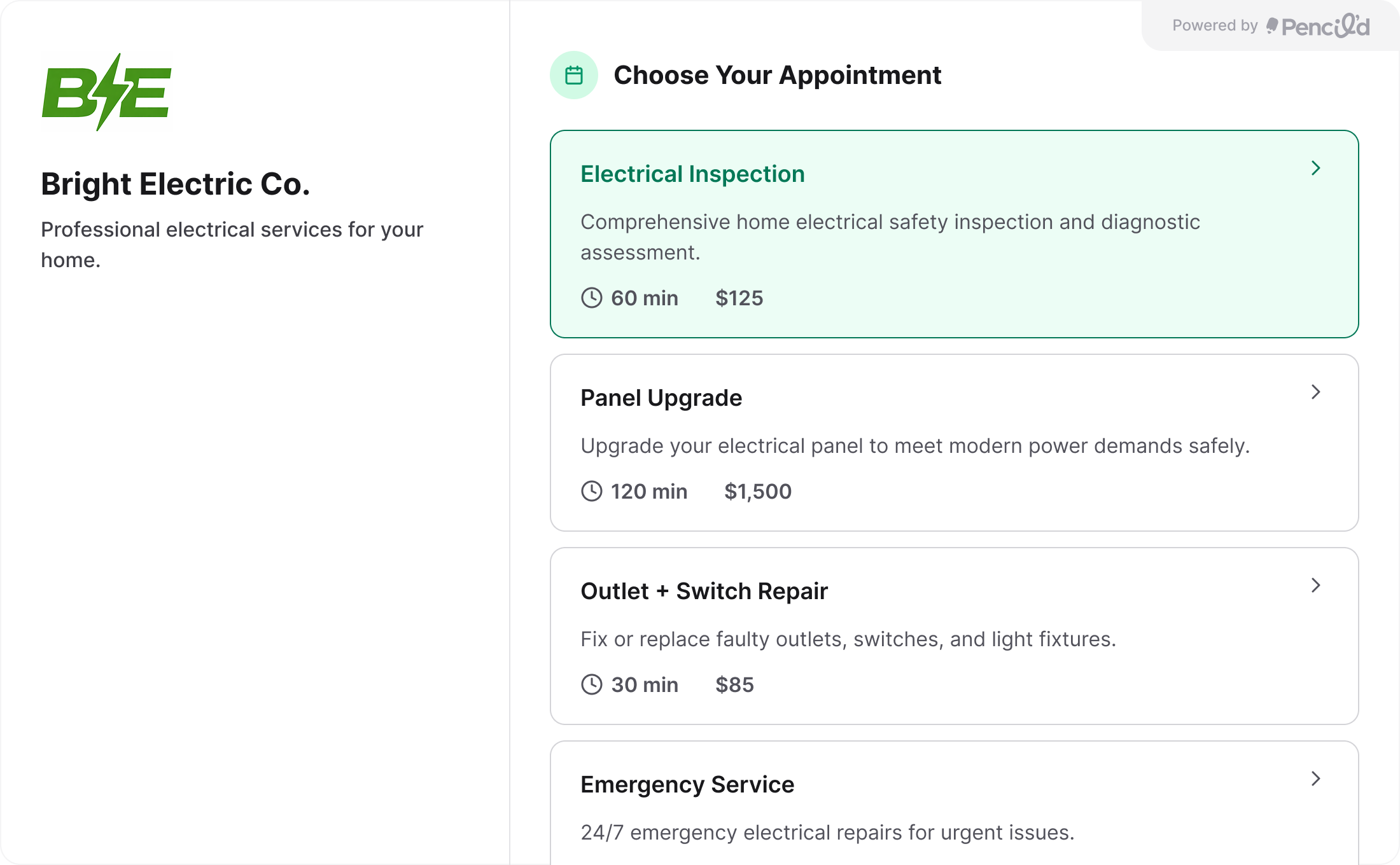Click the $125 price label
The image size is (1400, 865).
point(739,297)
